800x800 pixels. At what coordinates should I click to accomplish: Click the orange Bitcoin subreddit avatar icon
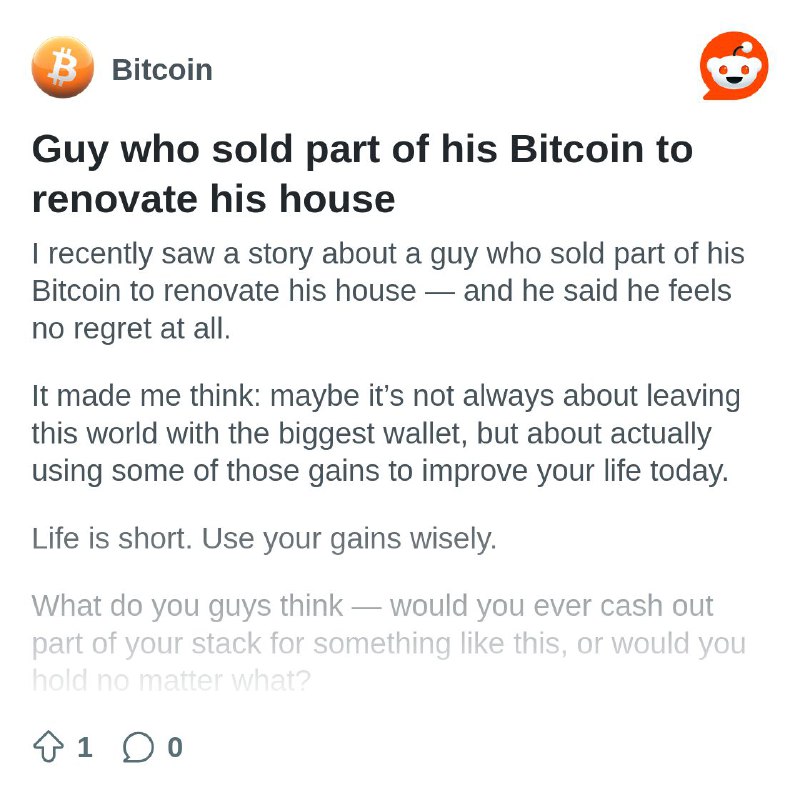[x=63, y=67]
